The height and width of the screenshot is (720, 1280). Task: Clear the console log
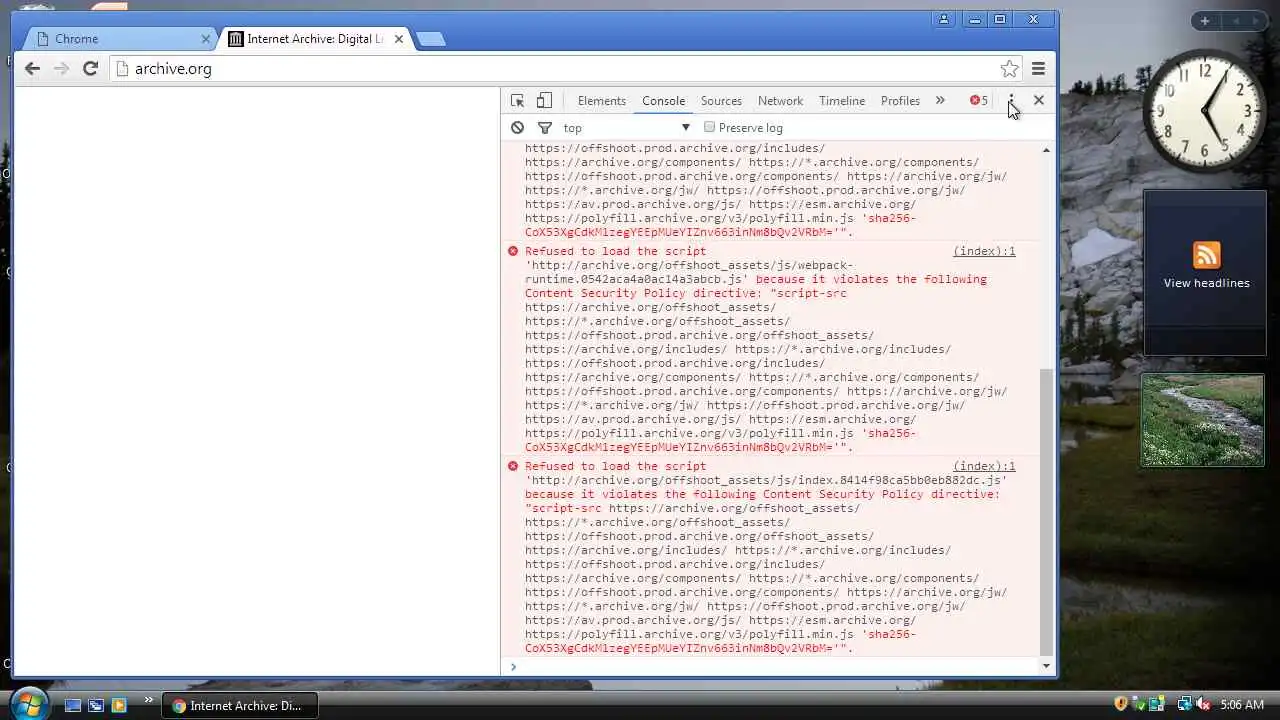click(517, 127)
